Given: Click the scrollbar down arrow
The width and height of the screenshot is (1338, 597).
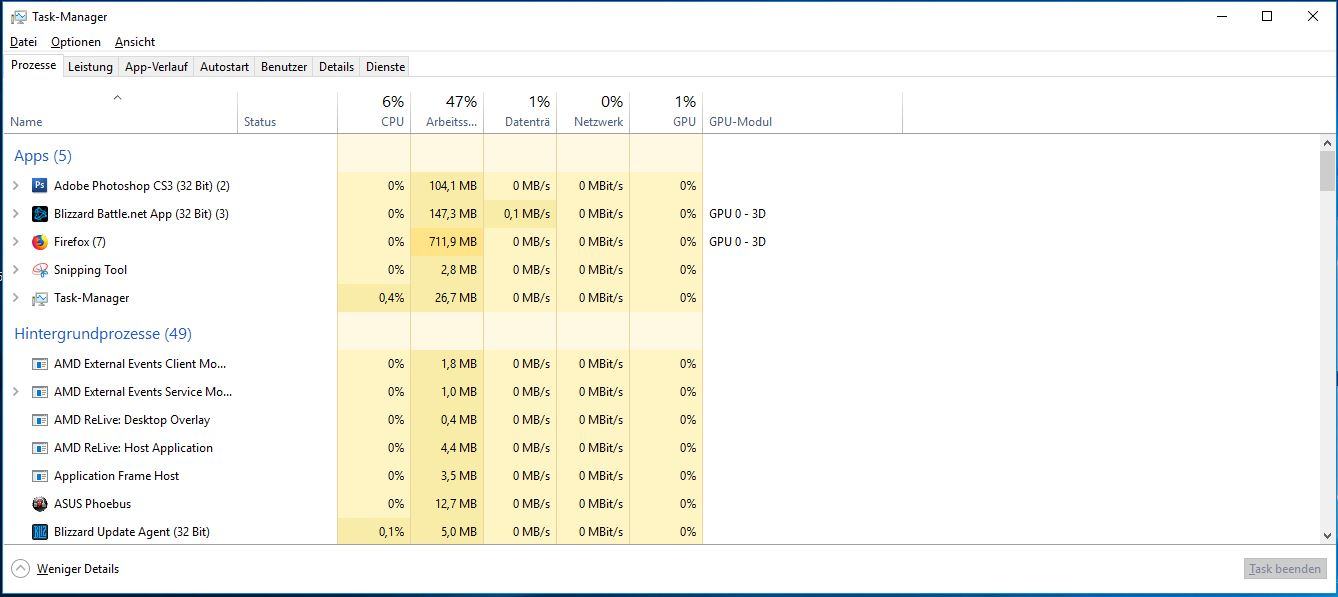Looking at the screenshot, I should tap(1328, 536).
